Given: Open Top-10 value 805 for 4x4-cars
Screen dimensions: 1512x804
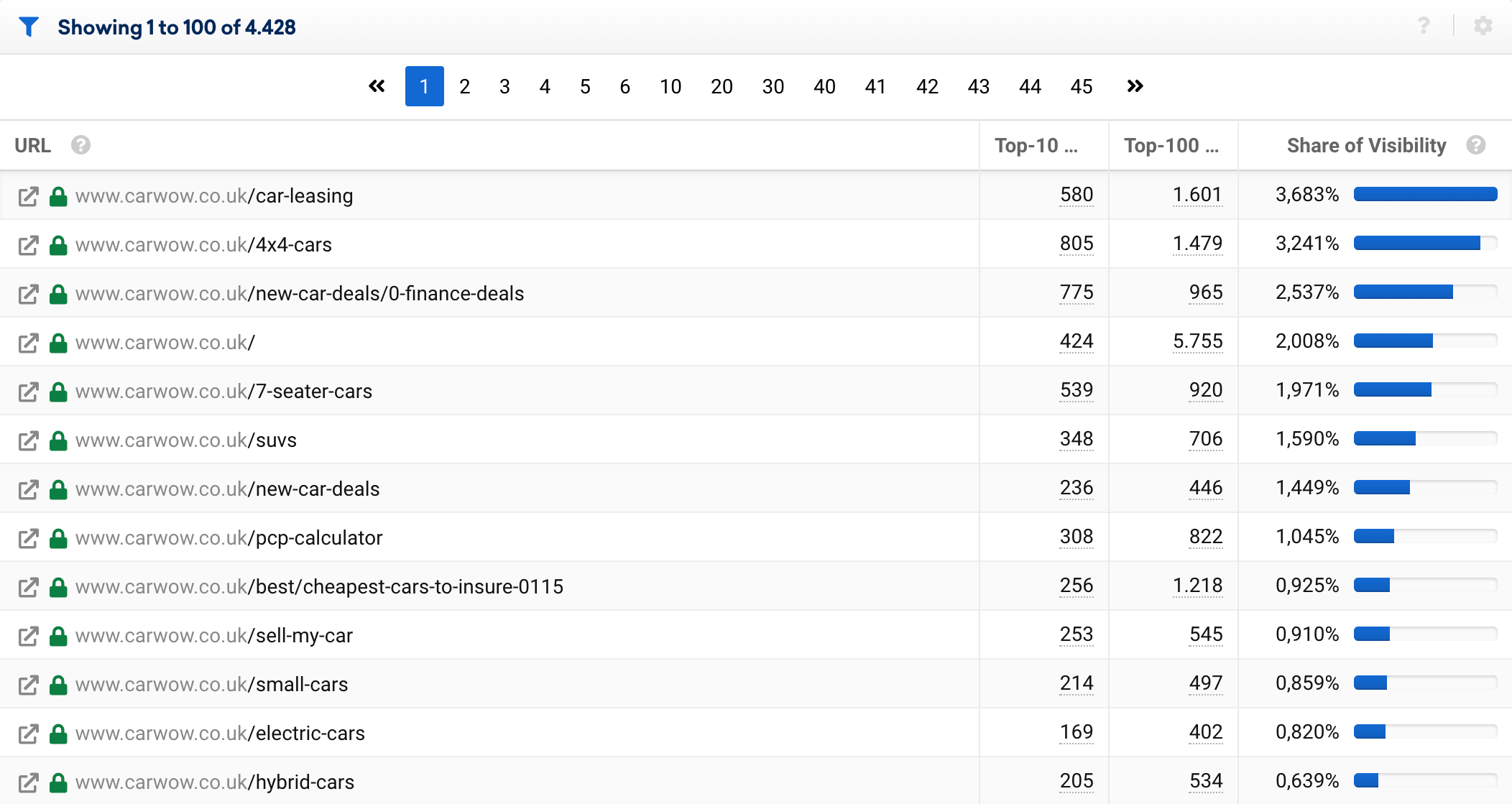Looking at the screenshot, I should pos(1077,244).
